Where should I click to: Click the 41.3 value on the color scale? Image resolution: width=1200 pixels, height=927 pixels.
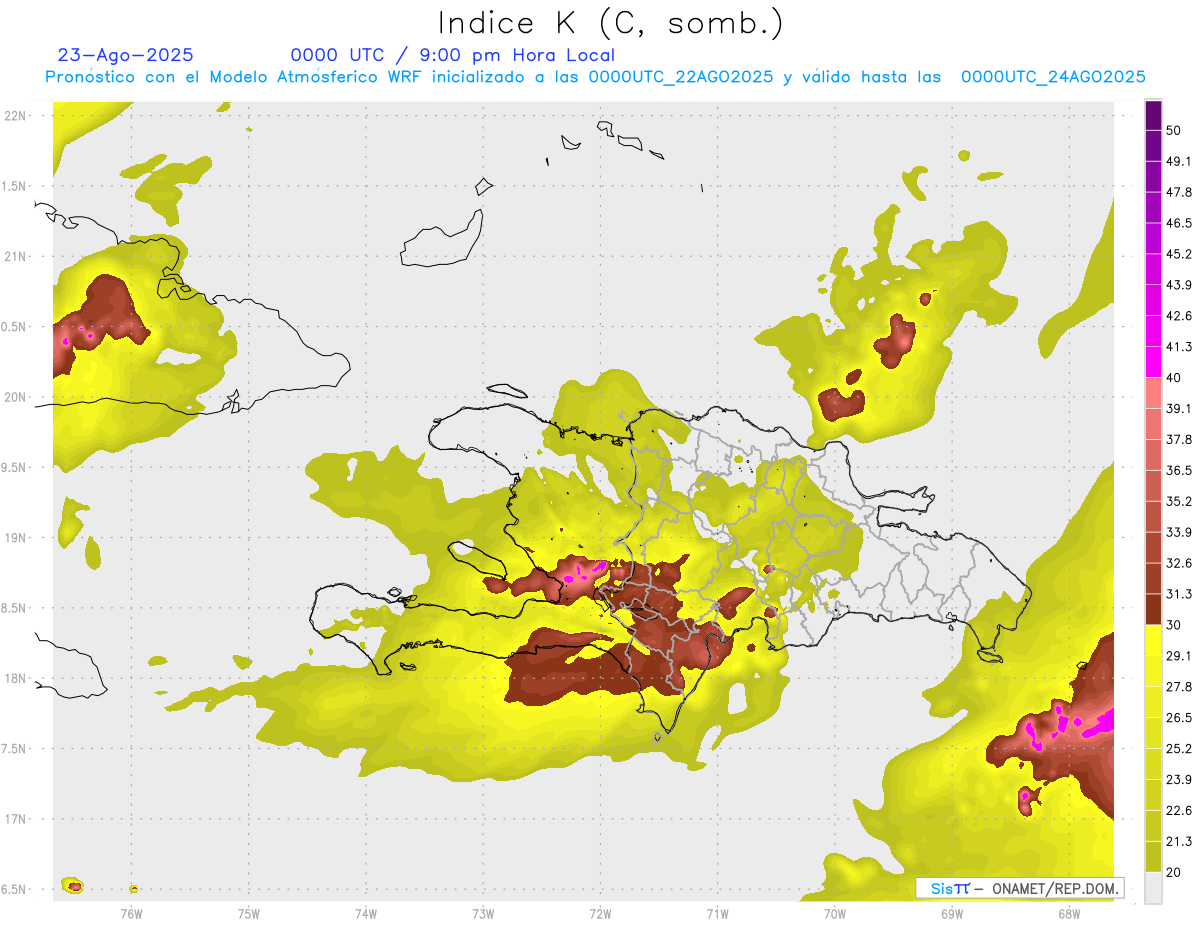(x=1178, y=347)
